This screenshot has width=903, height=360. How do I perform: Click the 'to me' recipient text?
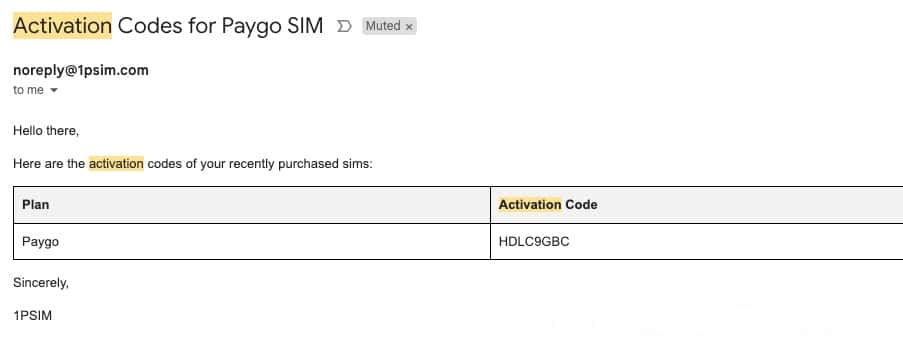click(28, 90)
